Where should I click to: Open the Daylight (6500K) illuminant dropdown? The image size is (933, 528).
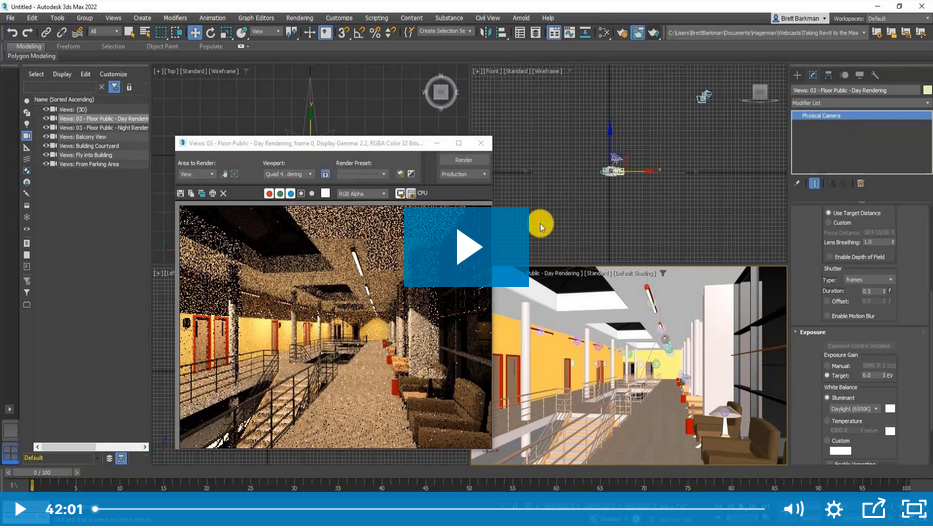(x=854, y=409)
